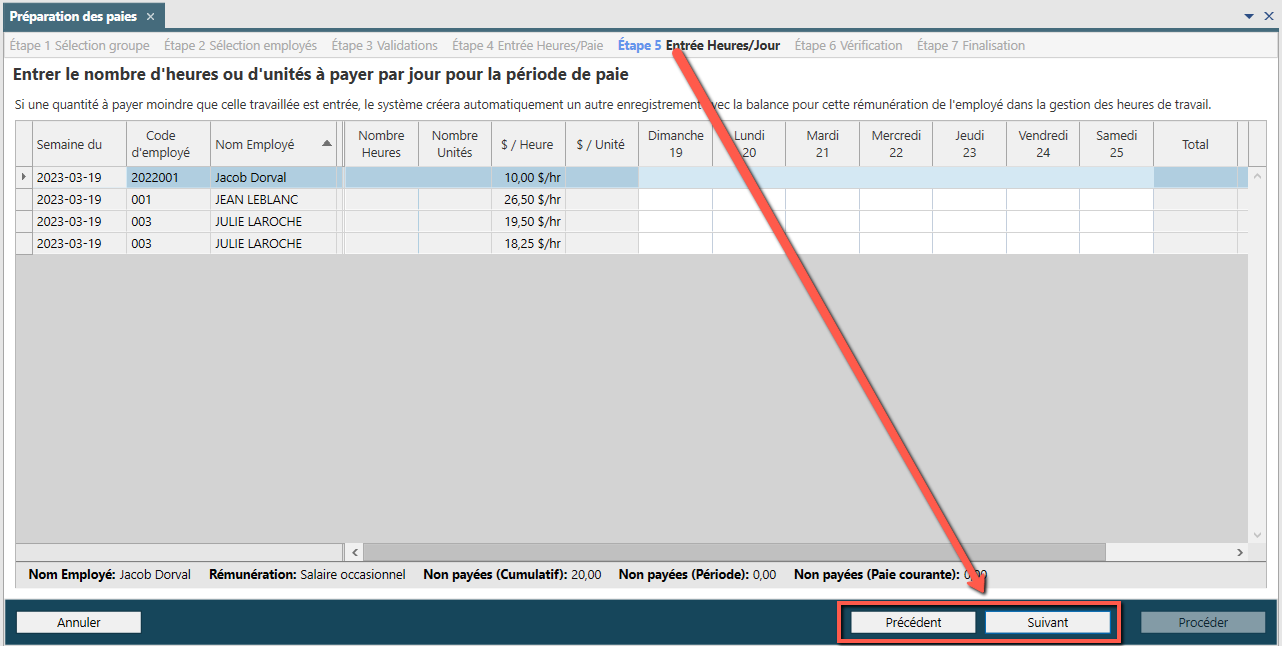1282x646 pixels.
Task: Click the $ / Heure column header
Action: (x=528, y=144)
